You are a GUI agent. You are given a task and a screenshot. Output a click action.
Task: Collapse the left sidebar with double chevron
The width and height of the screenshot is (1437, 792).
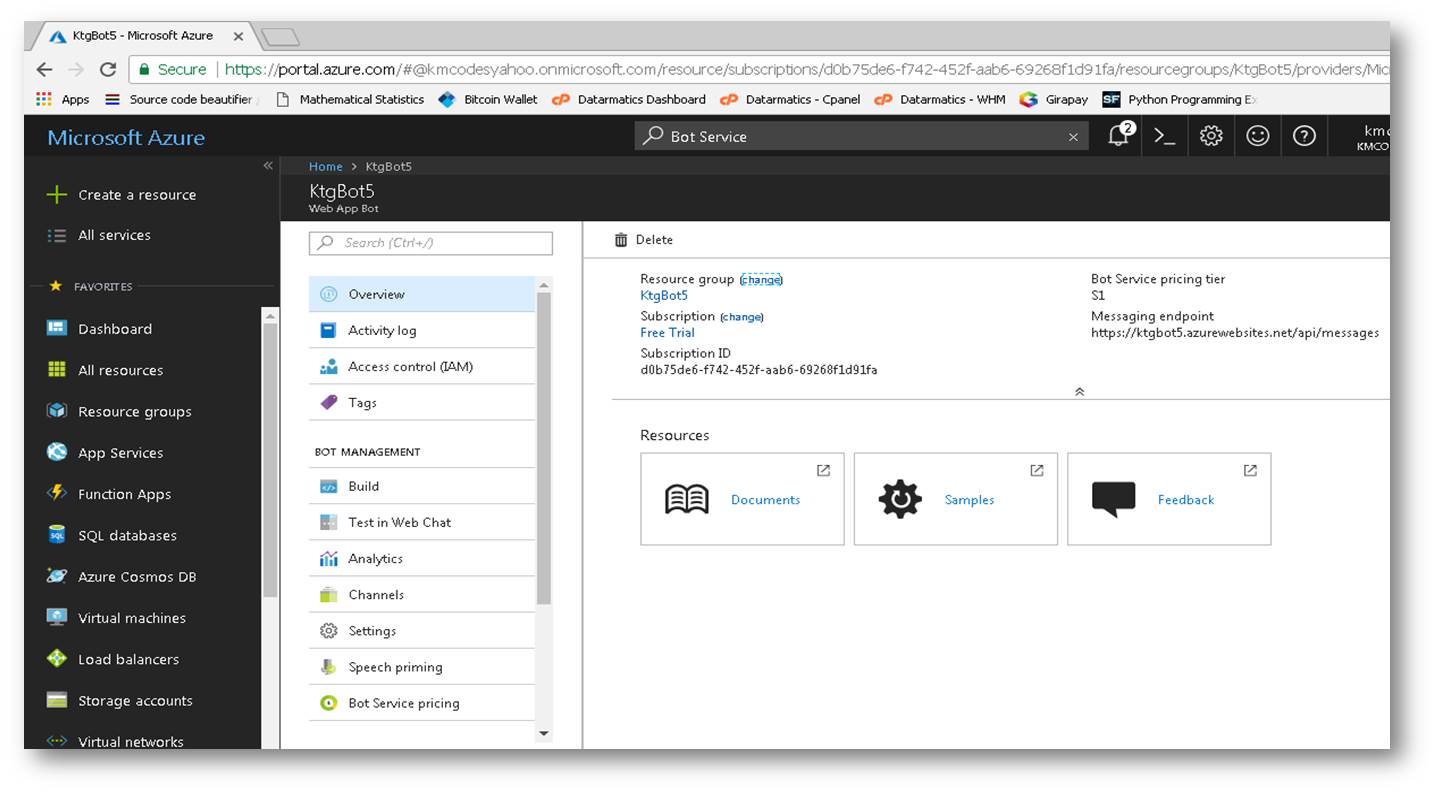[268, 166]
